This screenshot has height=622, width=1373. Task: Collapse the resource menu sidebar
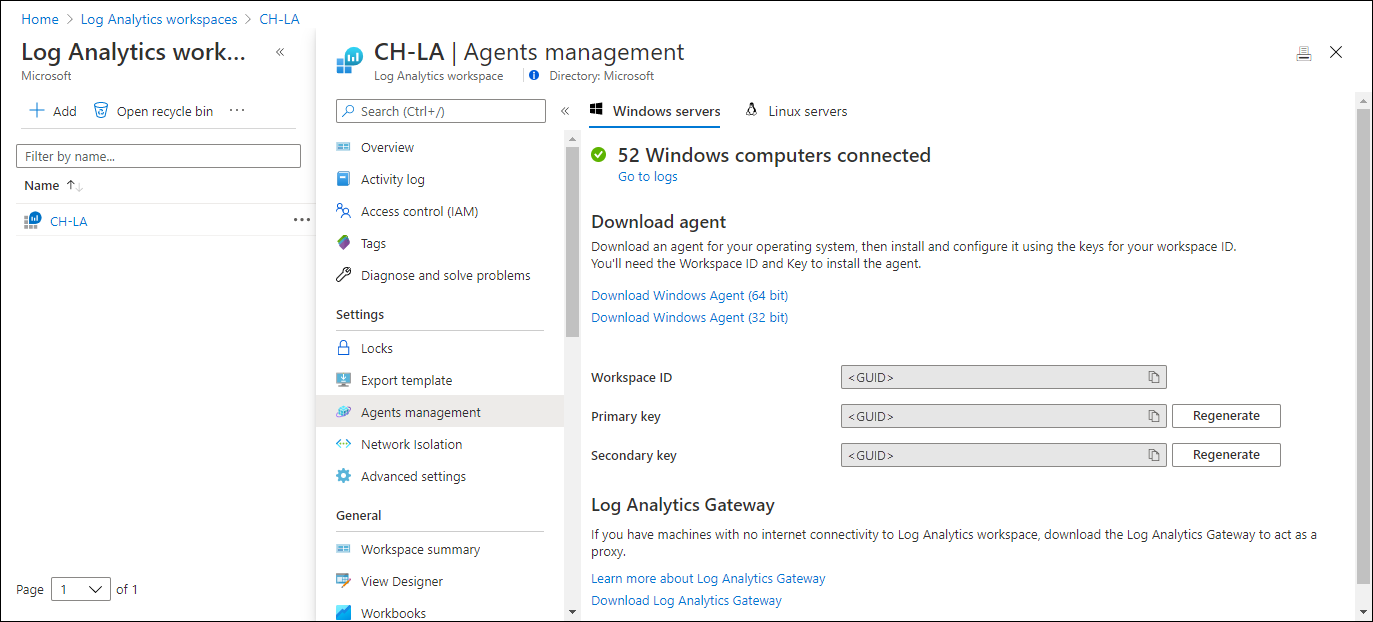click(565, 111)
